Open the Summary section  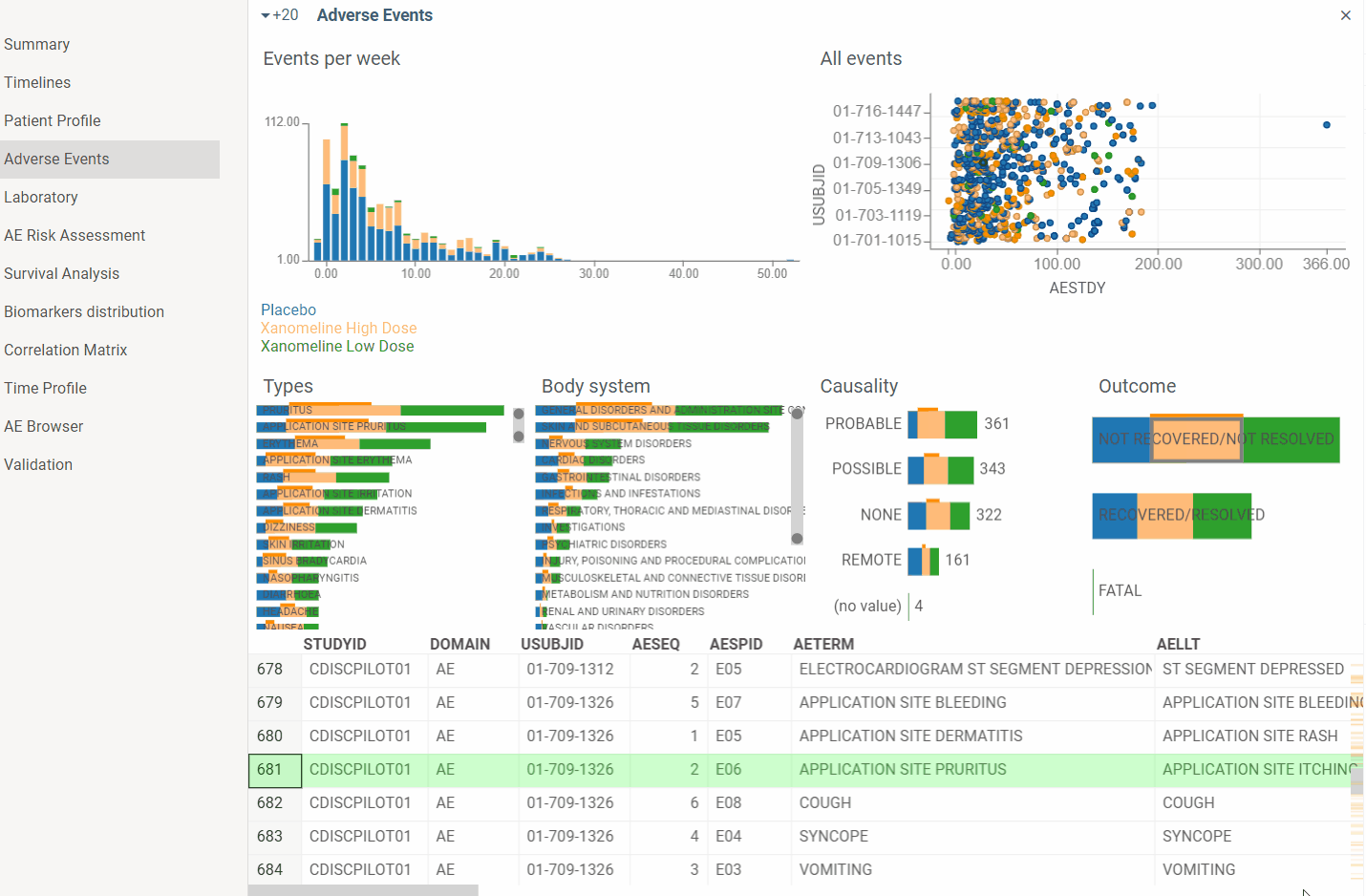click(x=36, y=44)
